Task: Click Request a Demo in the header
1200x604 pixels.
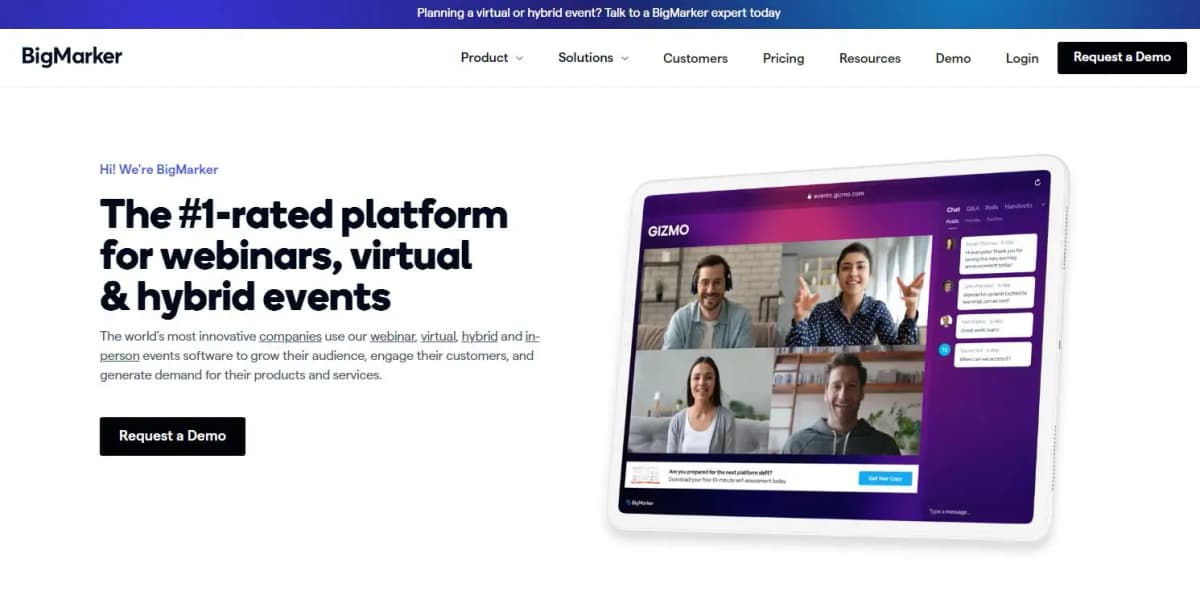Action: 1122,57
